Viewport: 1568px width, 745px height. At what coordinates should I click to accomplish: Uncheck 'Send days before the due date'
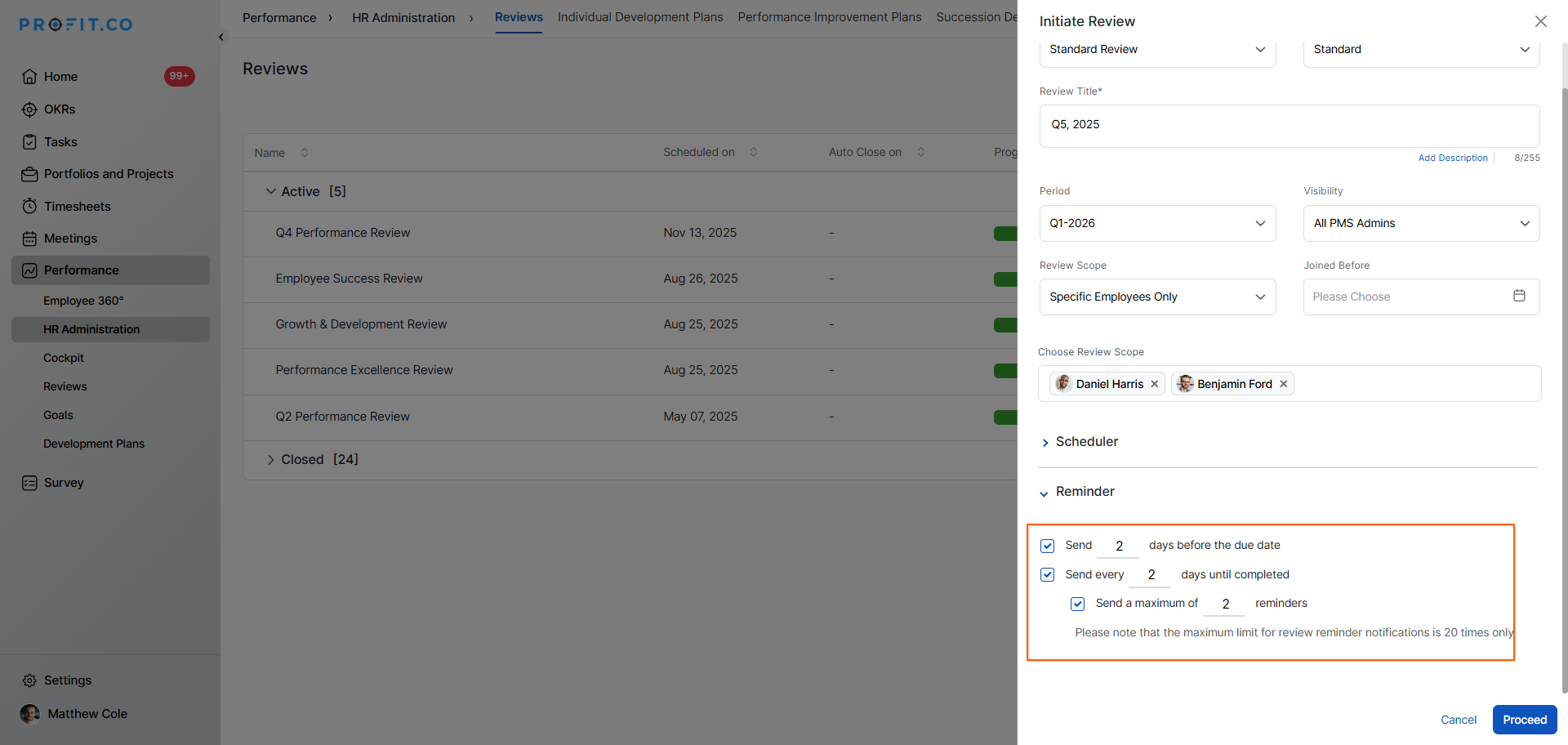pos(1047,546)
